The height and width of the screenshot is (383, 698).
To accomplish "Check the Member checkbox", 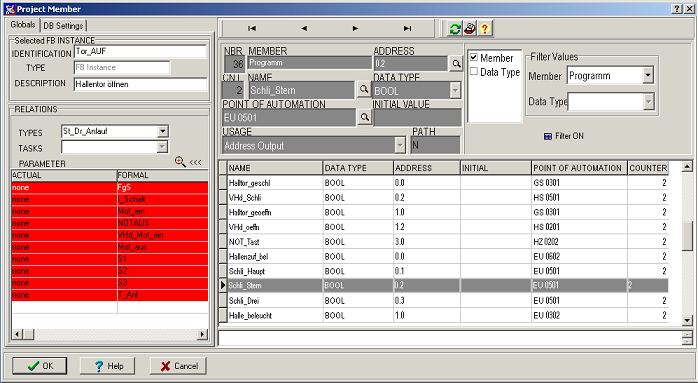I will pyautogui.click(x=474, y=57).
